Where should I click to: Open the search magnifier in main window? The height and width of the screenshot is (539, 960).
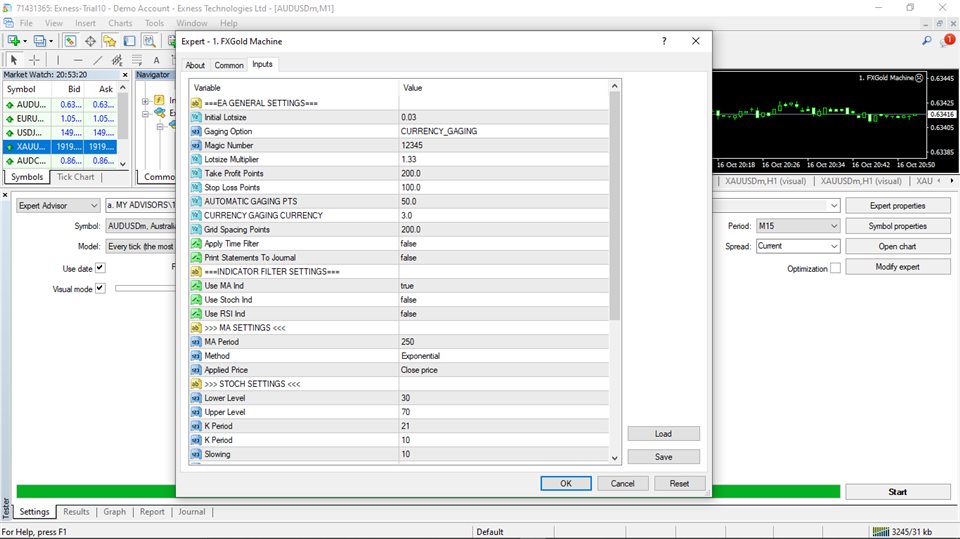click(927, 40)
